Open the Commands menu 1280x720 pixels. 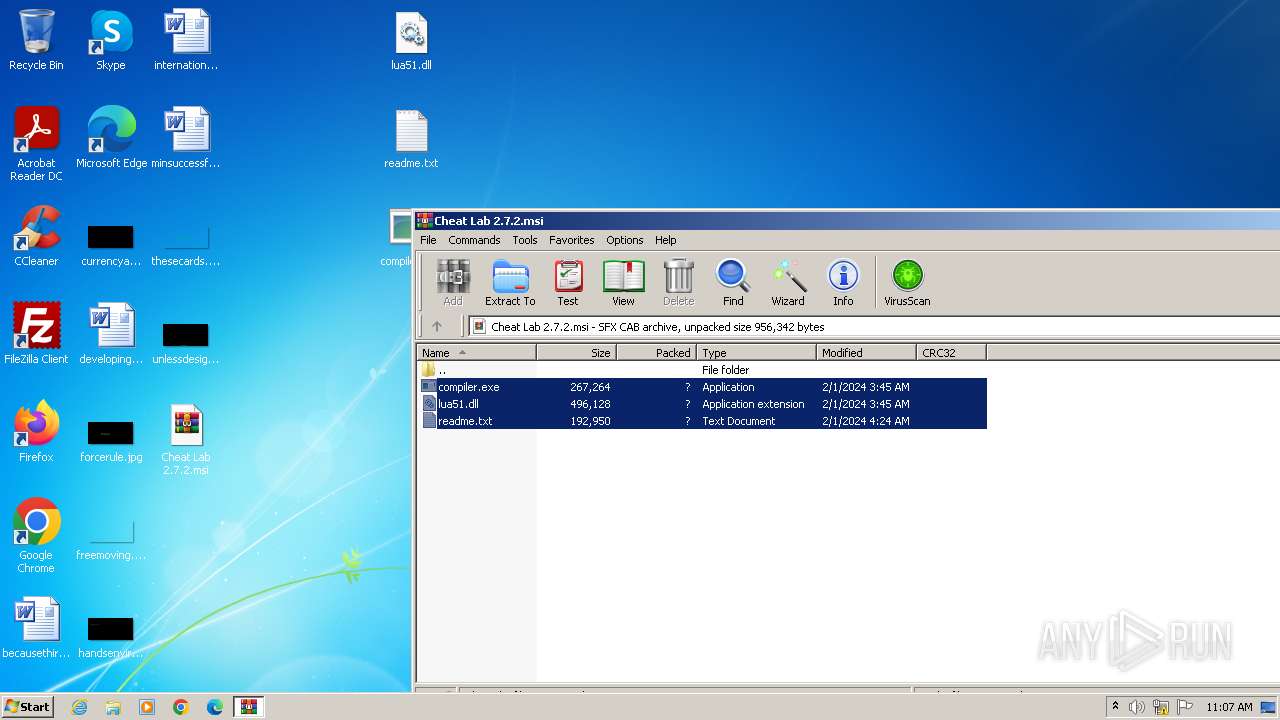[474, 240]
